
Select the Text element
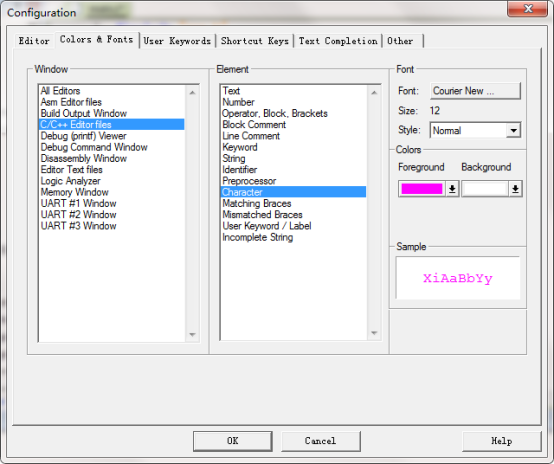coord(293,91)
